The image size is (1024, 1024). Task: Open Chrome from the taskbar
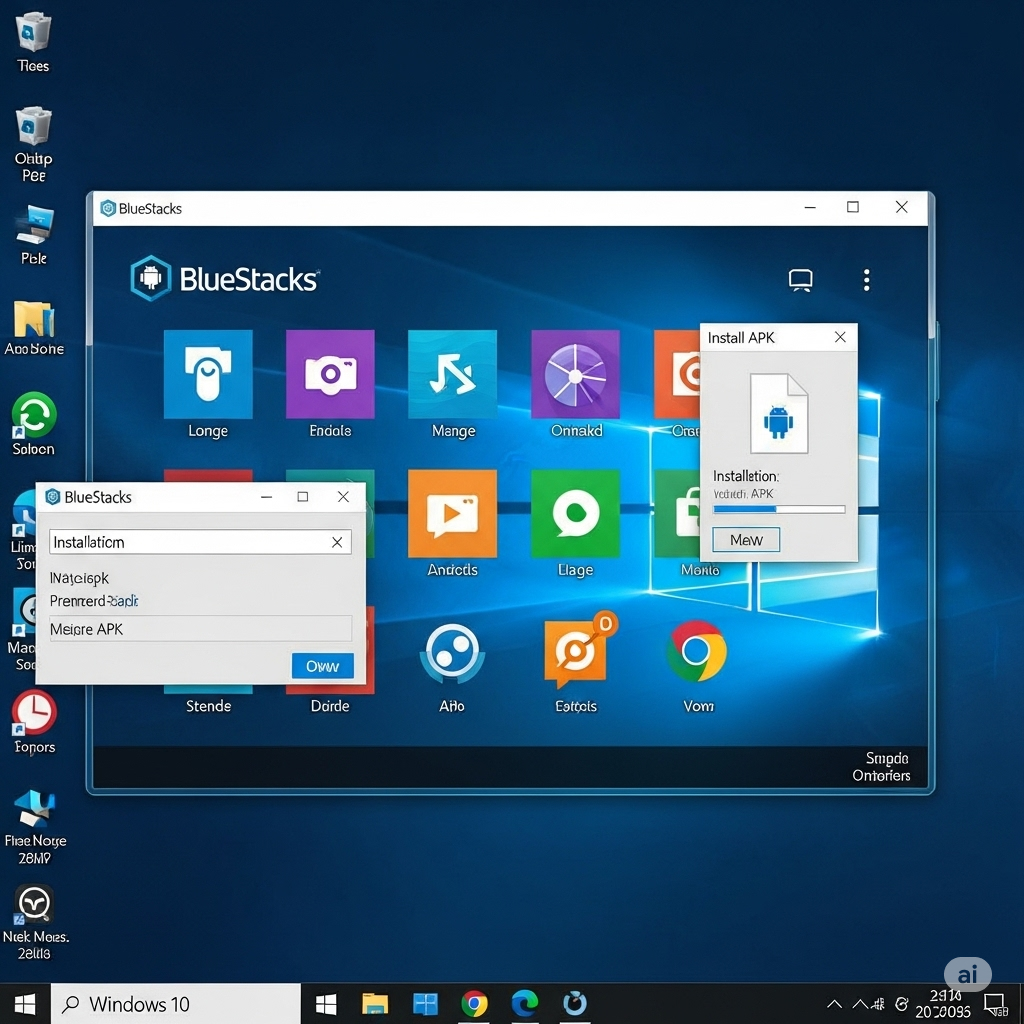[x=474, y=1004]
